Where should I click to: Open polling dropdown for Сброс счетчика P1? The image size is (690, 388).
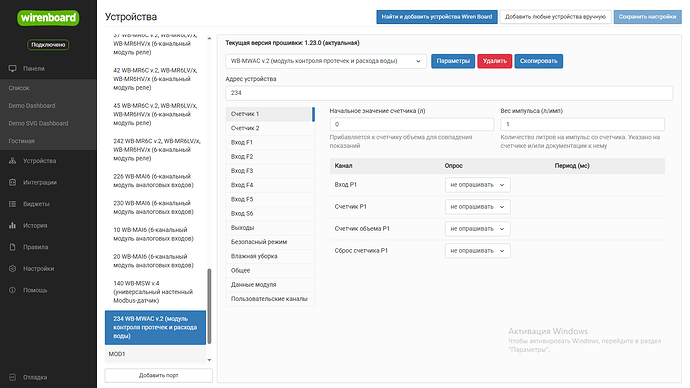coord(477,251)
